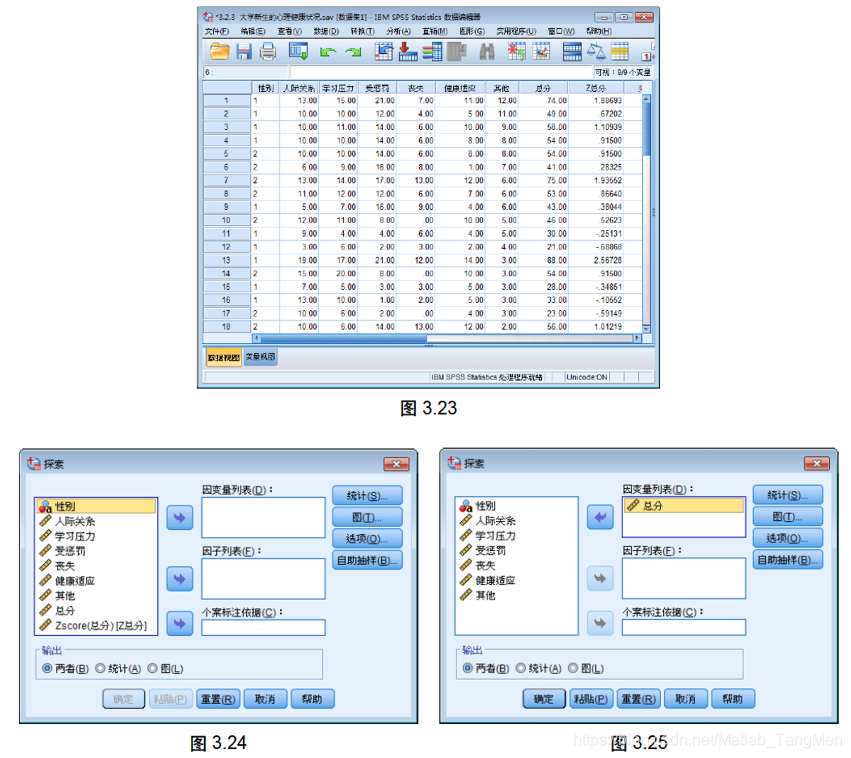Open the 数据(D) menu
This screenshot has width=851, height=758.
click(x=326, y=31)
